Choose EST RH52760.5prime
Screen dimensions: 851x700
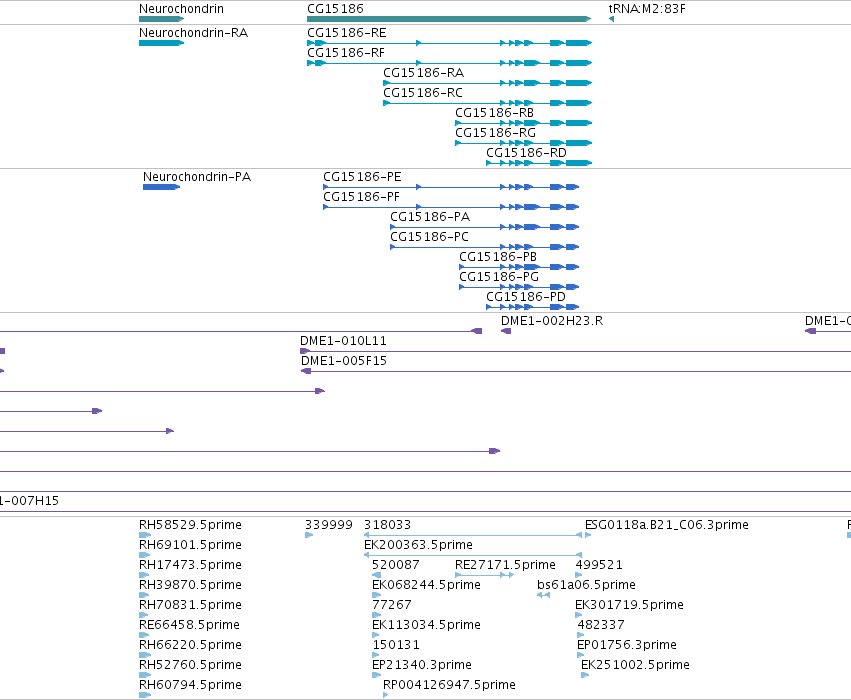[x=190, y=665]
